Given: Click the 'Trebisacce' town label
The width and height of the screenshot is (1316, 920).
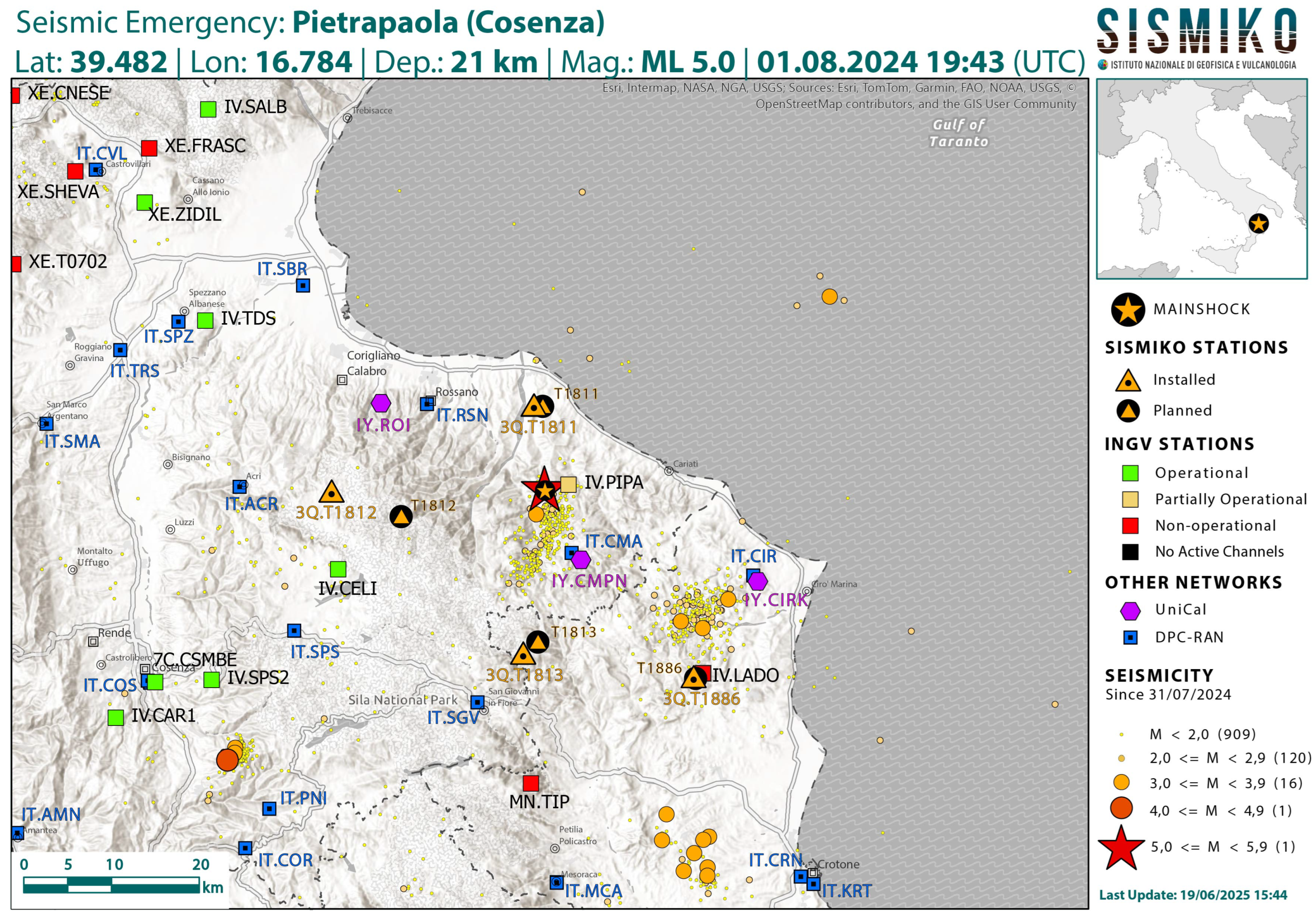Looking at the screenshot, I should pyautogui.click(x=373, y=110).
